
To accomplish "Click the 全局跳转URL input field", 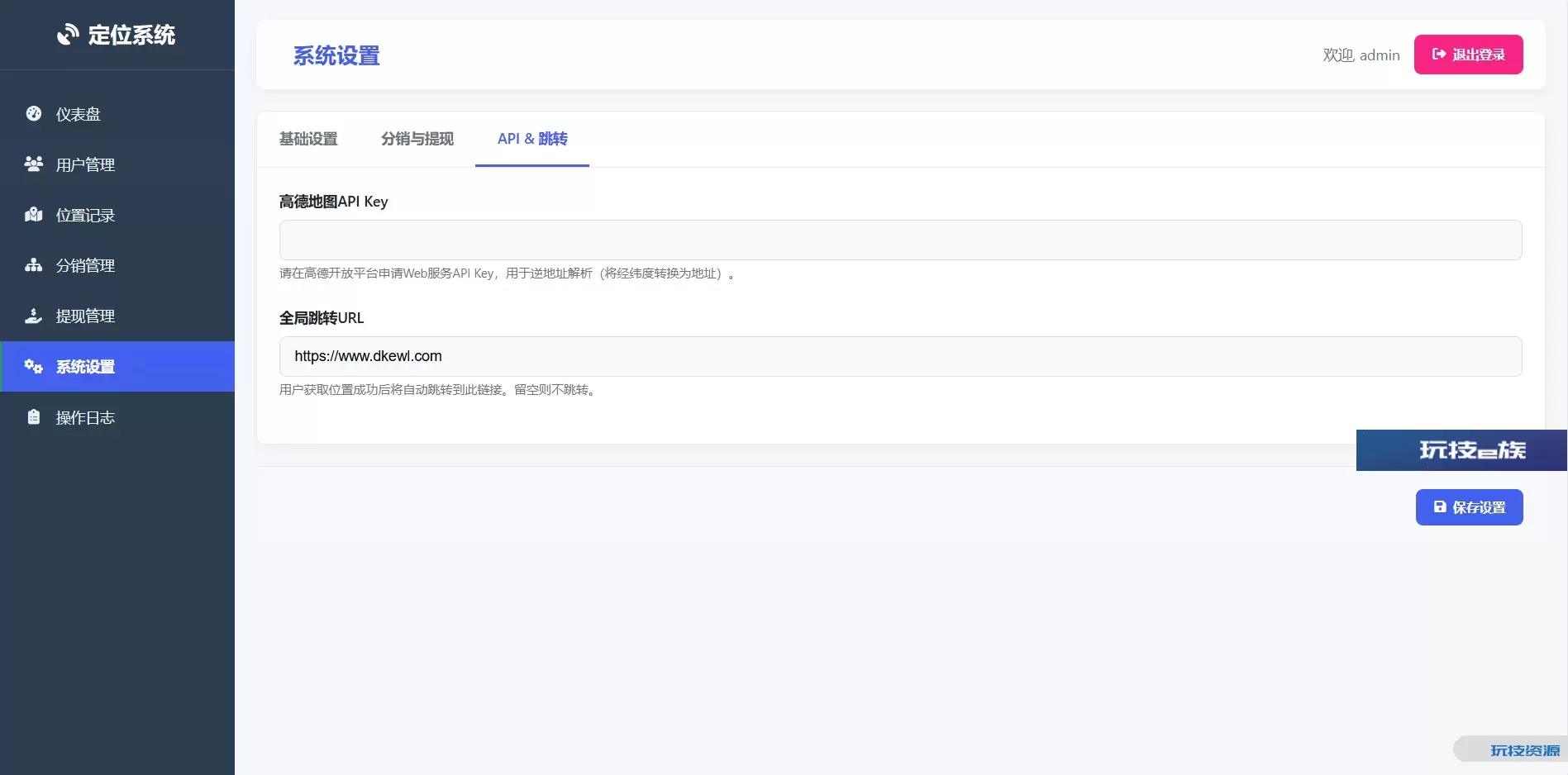I will pyautogui.click(x=900, y=356).
